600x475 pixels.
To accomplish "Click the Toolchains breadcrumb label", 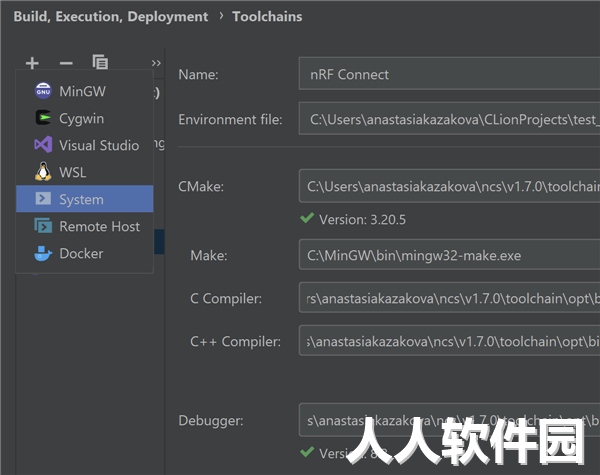I will tap(267, 16).
